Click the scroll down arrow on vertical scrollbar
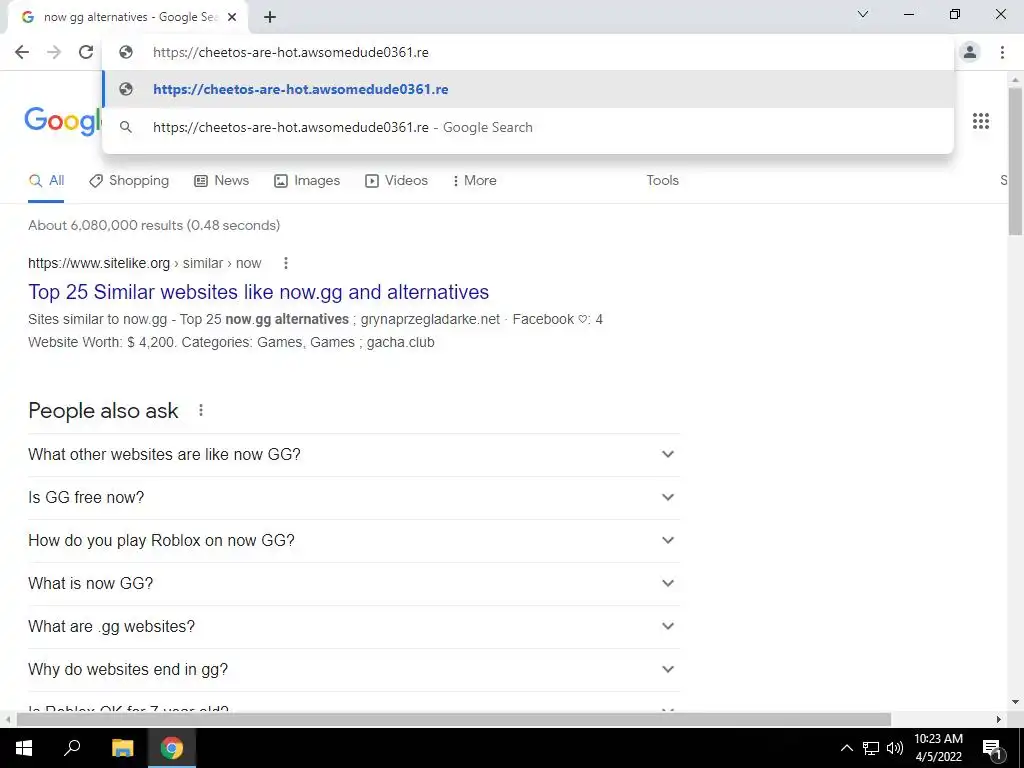This screenshot has height=768, width=1024. click(1015, 702)
